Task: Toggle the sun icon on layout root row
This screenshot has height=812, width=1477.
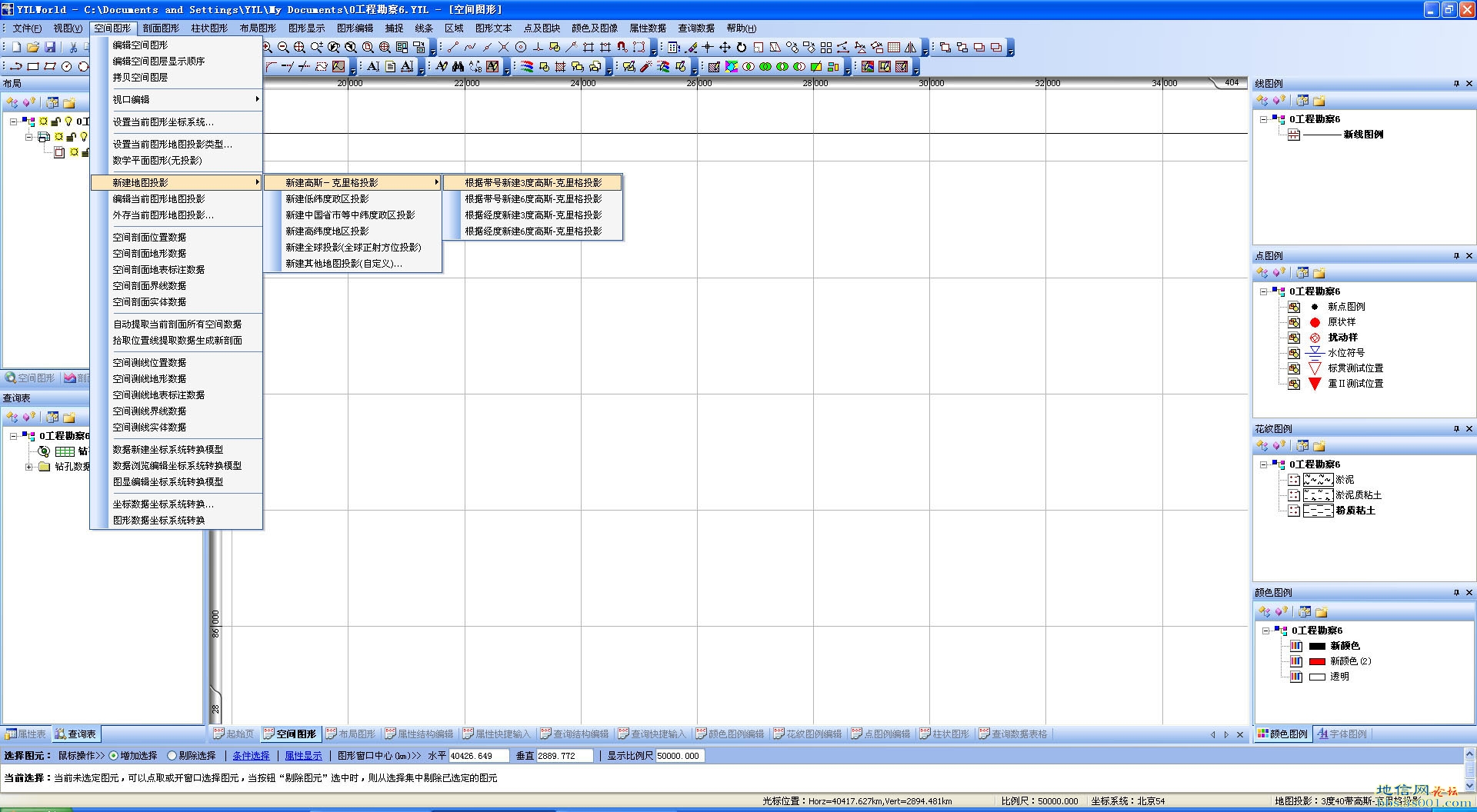Action: point(43,121)
